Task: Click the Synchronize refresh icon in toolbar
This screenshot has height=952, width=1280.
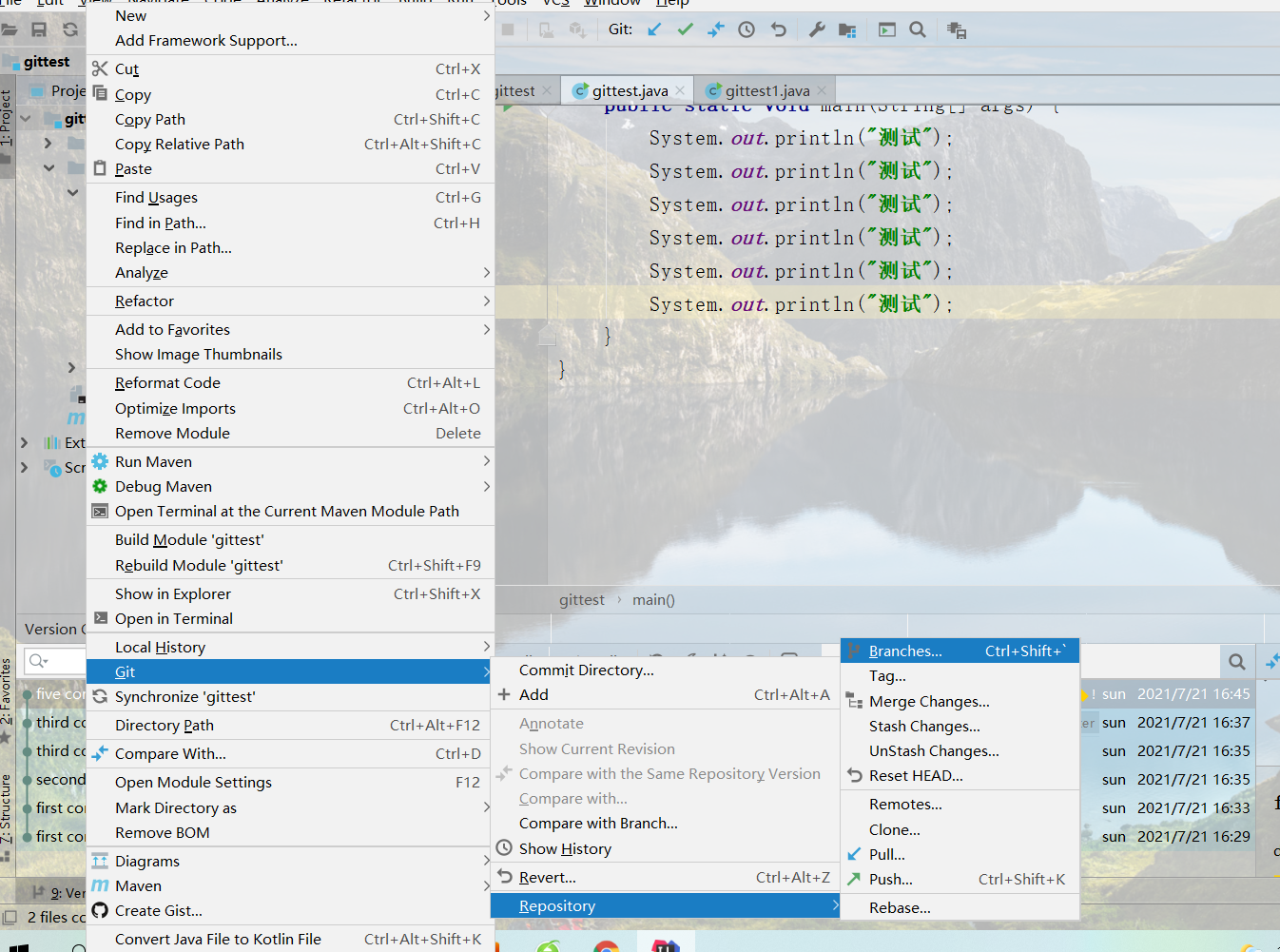Action: (x=70, y=29)
